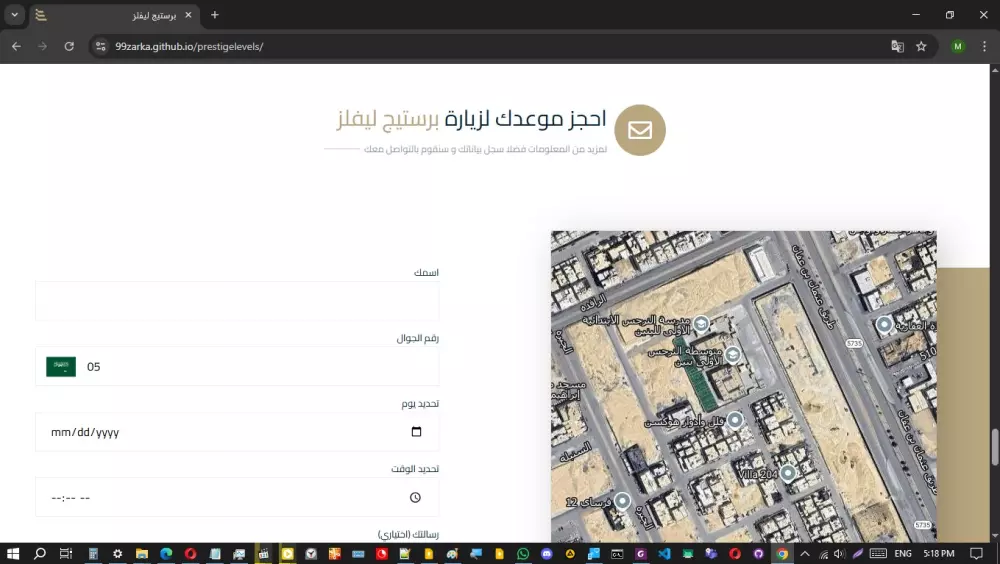Bookmark this page with the star
Screen dimensions: 1000x564
(x=921, y=47)
